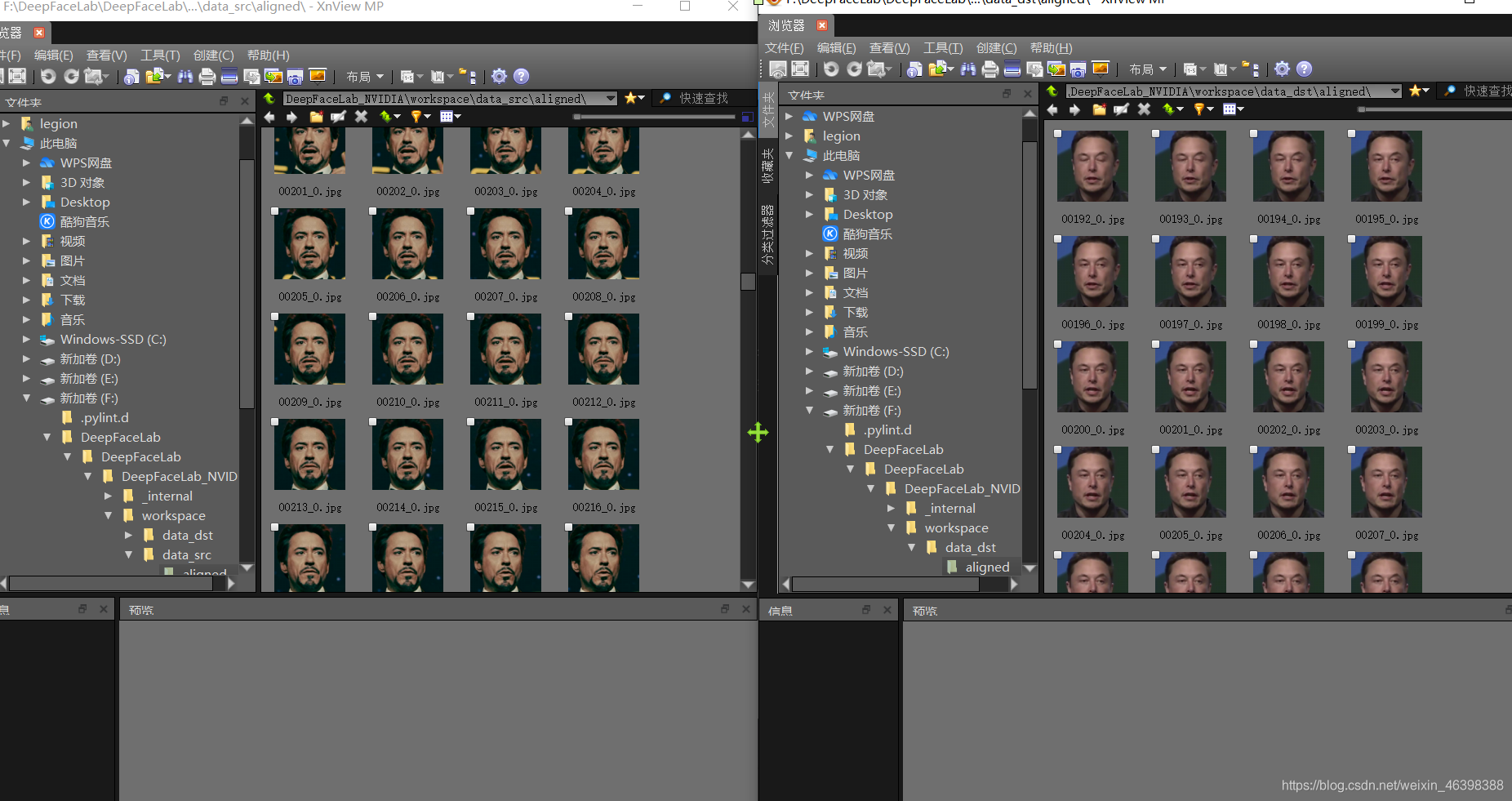The width and height of the screenshot is (1512, 801).
Task: Open the 布局 layout dropdown in right window
Action: click(x=1148, y=69)
